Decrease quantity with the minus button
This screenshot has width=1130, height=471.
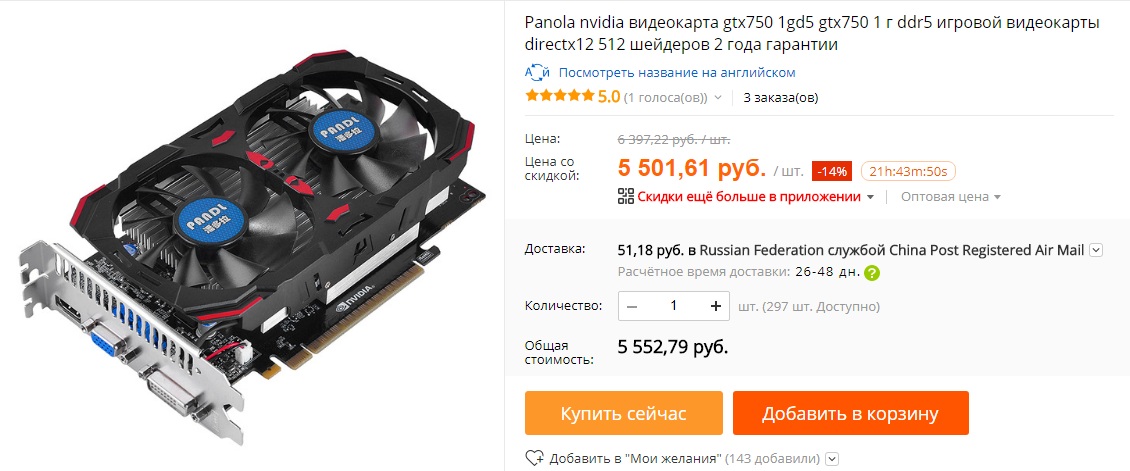tap(632, 306)
